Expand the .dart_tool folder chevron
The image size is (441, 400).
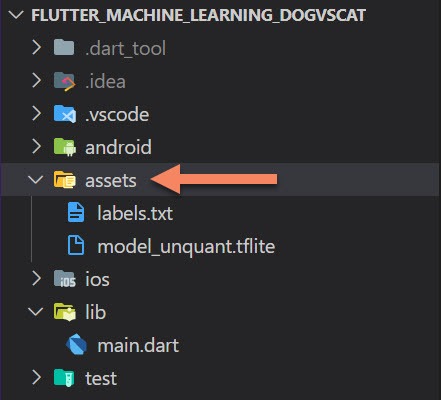click(x=37, y=47)
